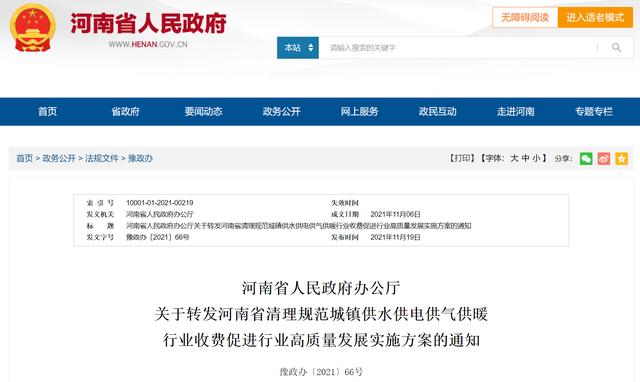Click 豫政办 breadcrumb link
Viewport: 640px width, 382px height.
(x=140, y=158)
